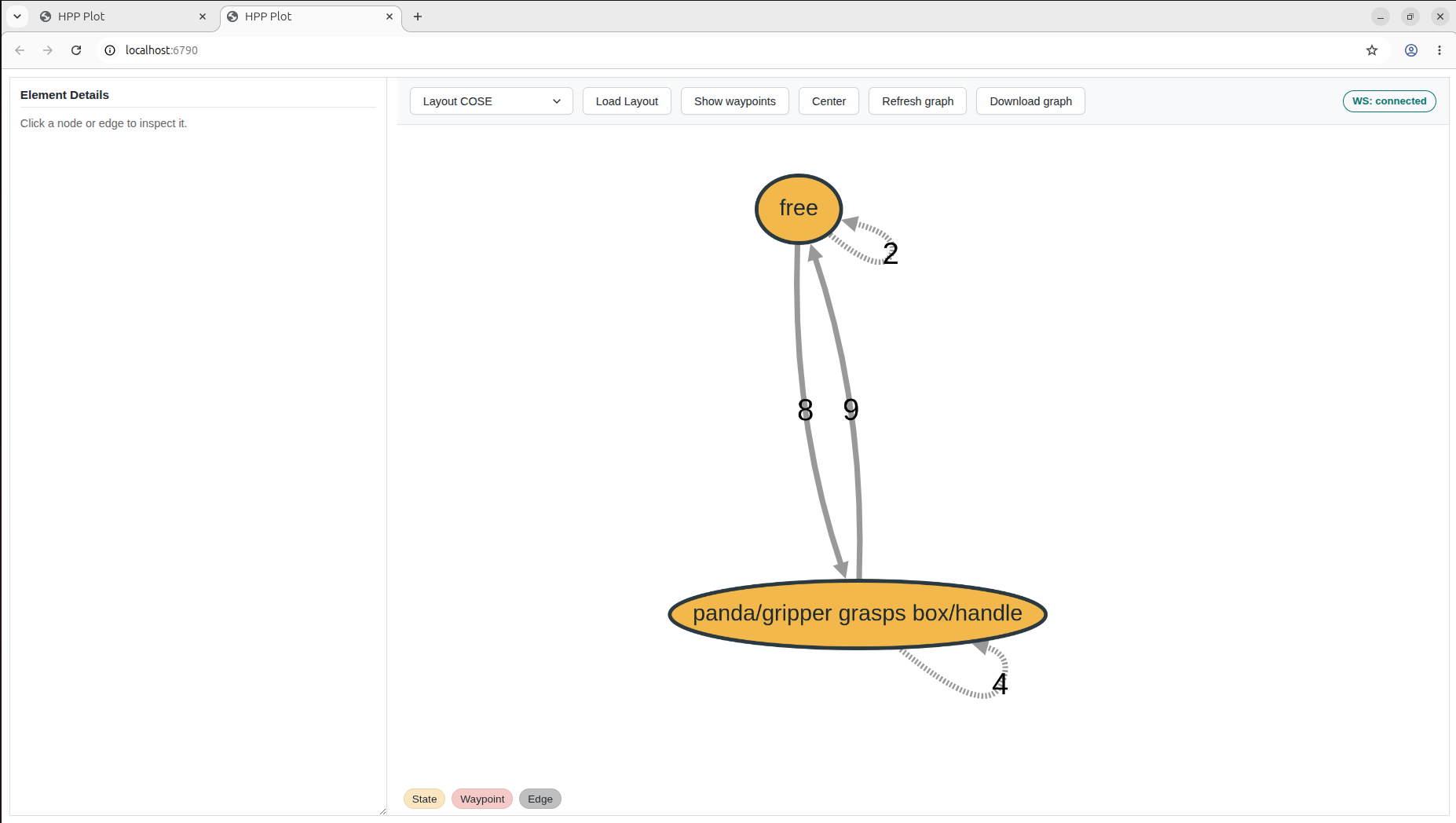Click the State legend chip
The width and height of the screenshot is (1456, 823).
424,799
